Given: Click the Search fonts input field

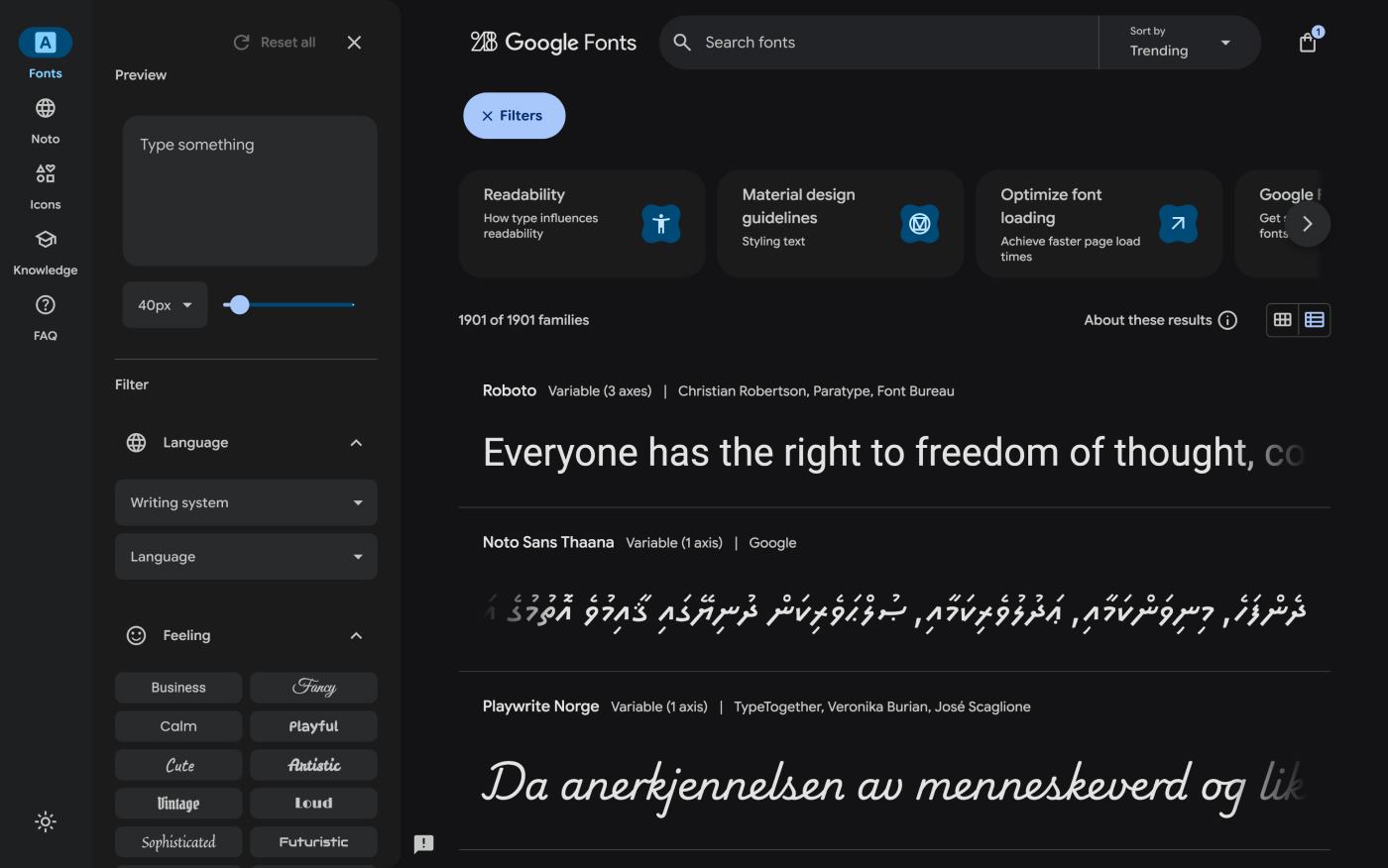Looking at the screenshot, I should [x=892, y=43].
